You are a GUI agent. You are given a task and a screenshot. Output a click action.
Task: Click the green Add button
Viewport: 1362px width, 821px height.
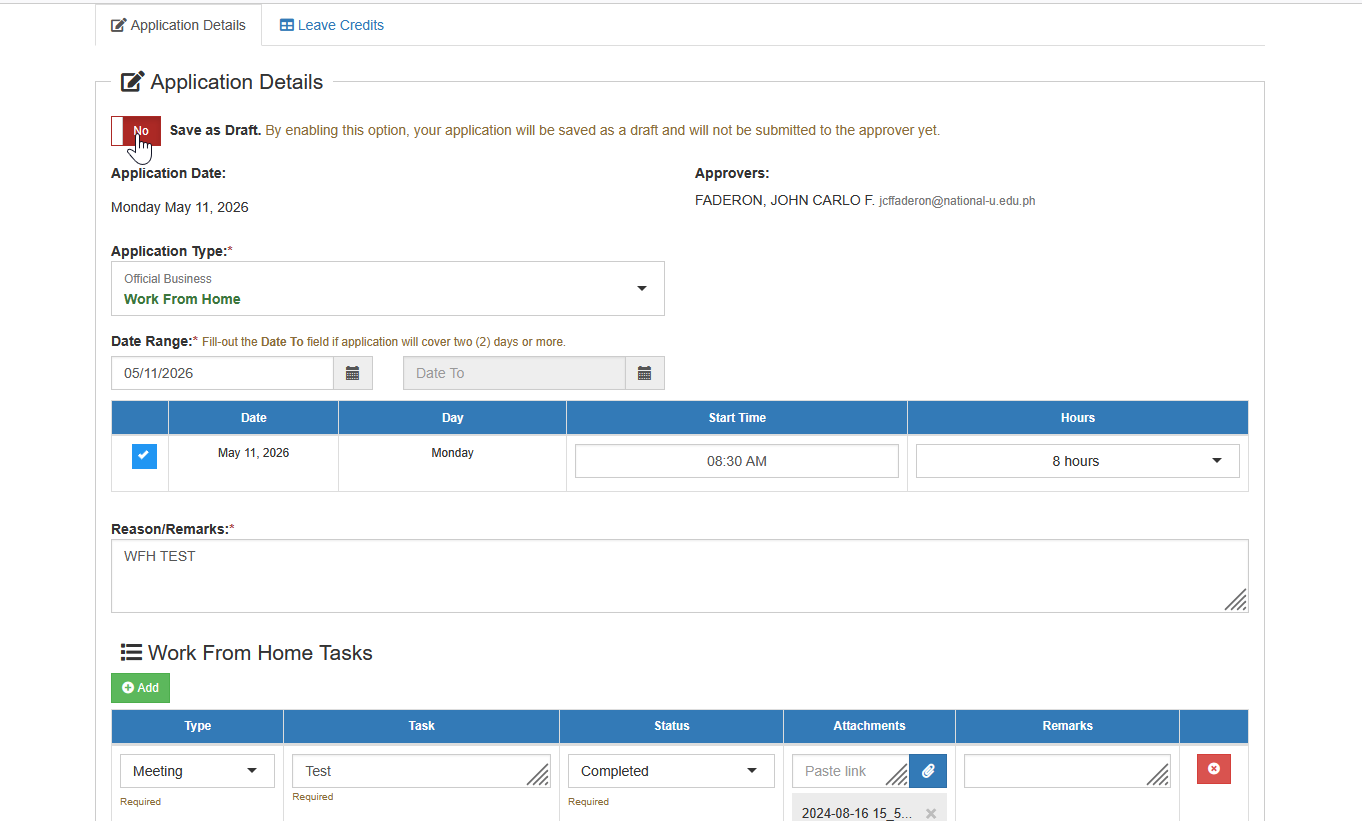(x=140, y=688)
